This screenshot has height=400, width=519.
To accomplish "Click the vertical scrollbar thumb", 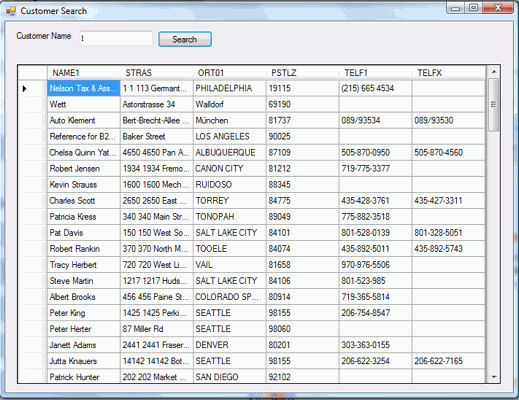I will coord(494,105).
